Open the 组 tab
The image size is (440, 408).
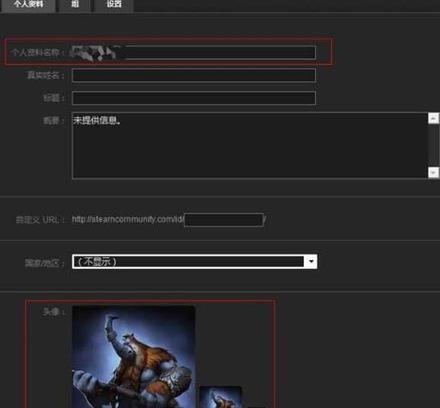pos(75,5)
